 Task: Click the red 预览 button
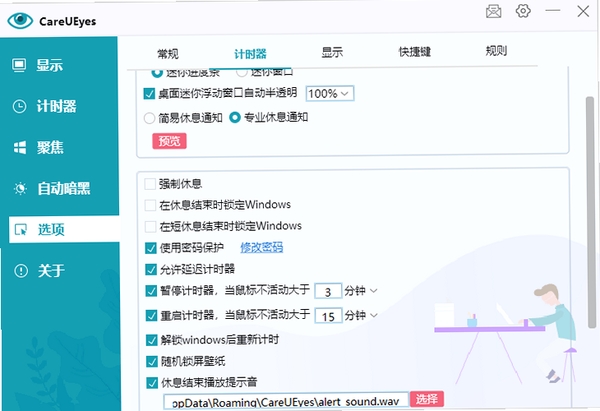click(x=169, y=141)
